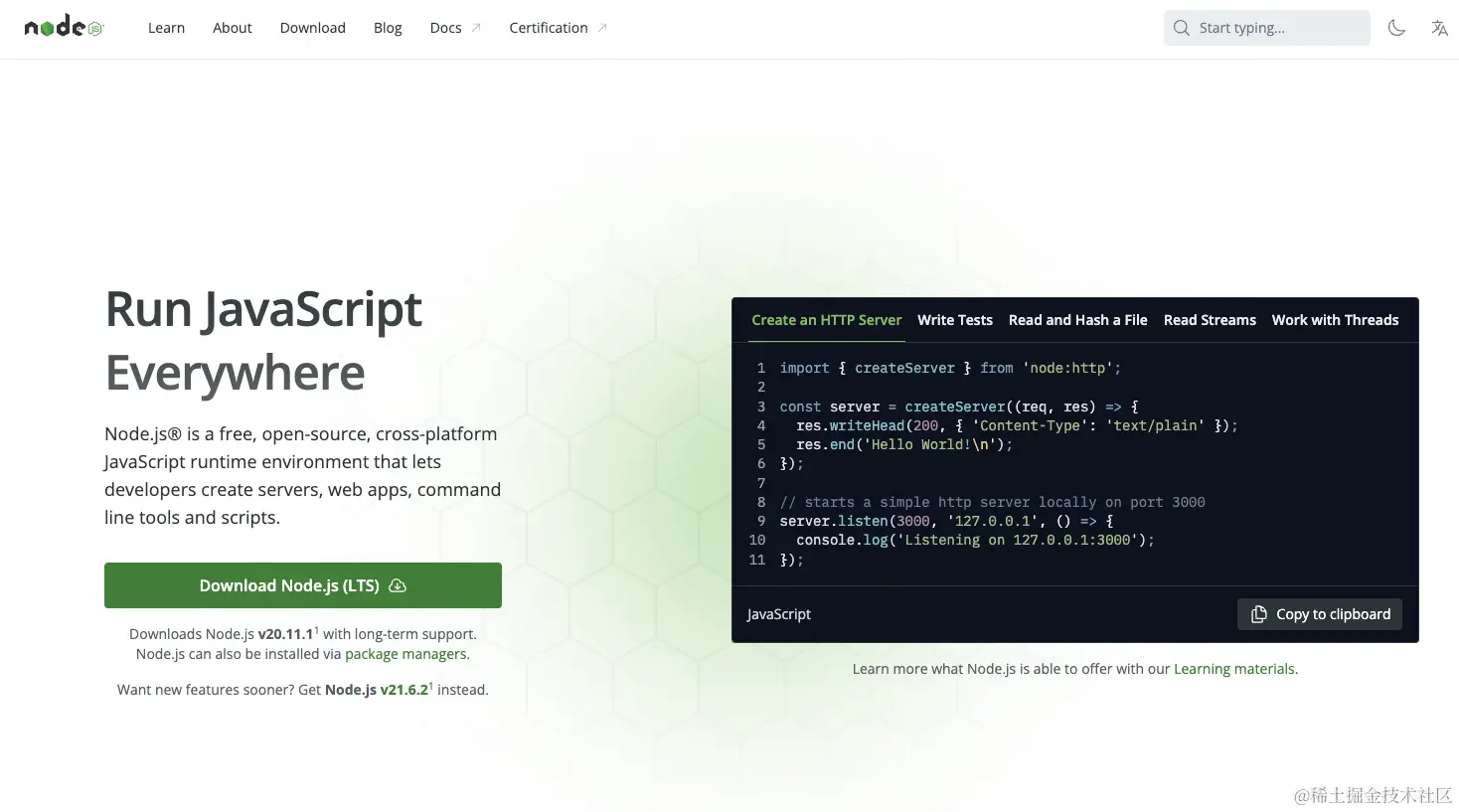Open the Blog page
1459x812 pixels.
[x=388, y=28]
